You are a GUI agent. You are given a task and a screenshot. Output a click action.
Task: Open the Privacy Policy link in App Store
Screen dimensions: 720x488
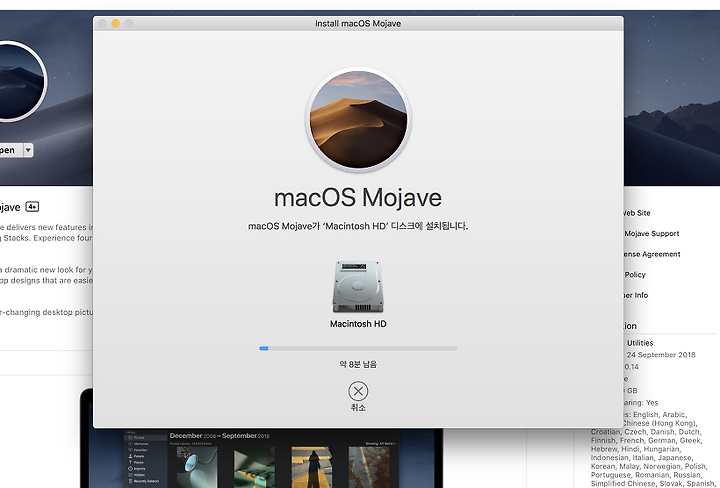click(635, 275)
